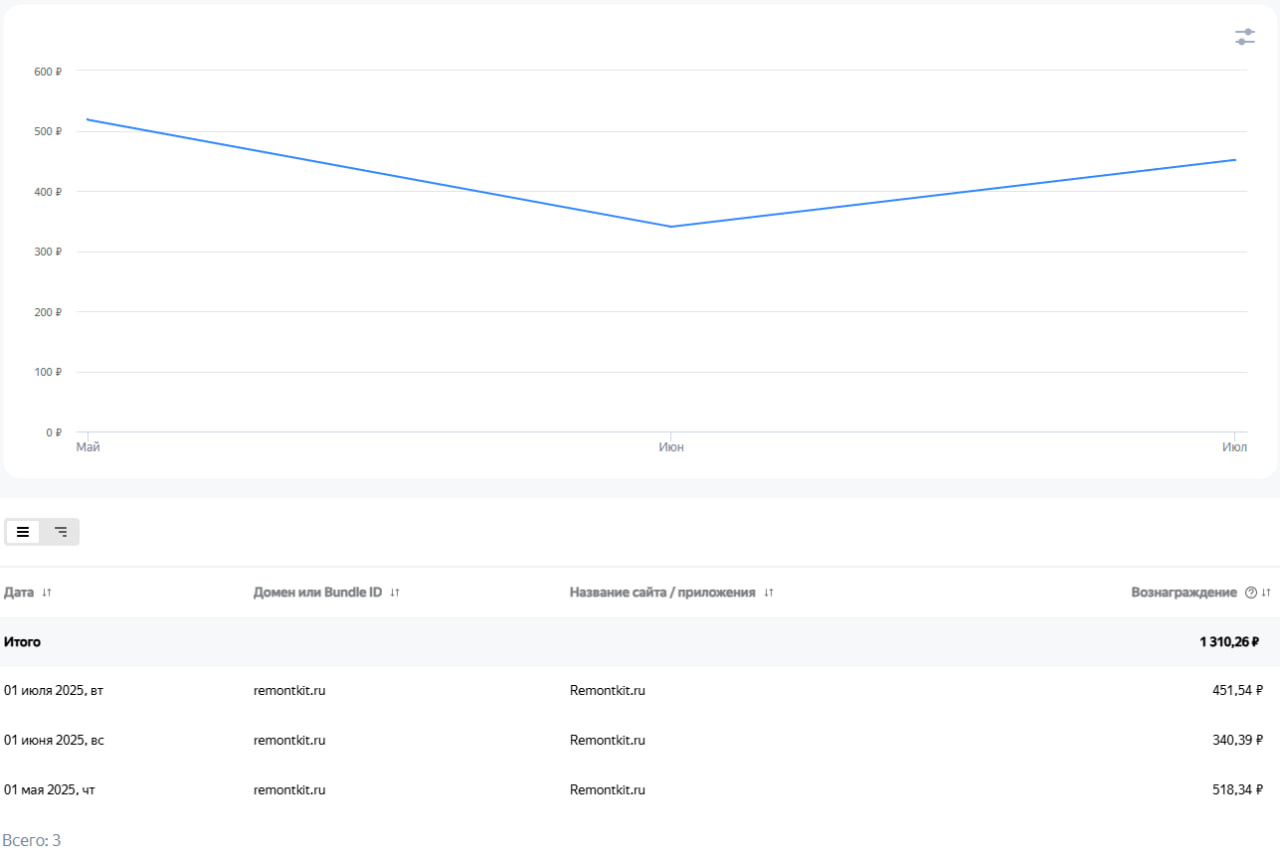The height and width of the screenshot is (860, 1280).
Task: Click Домен или Bundle ID header
Action: pos(318,592)
